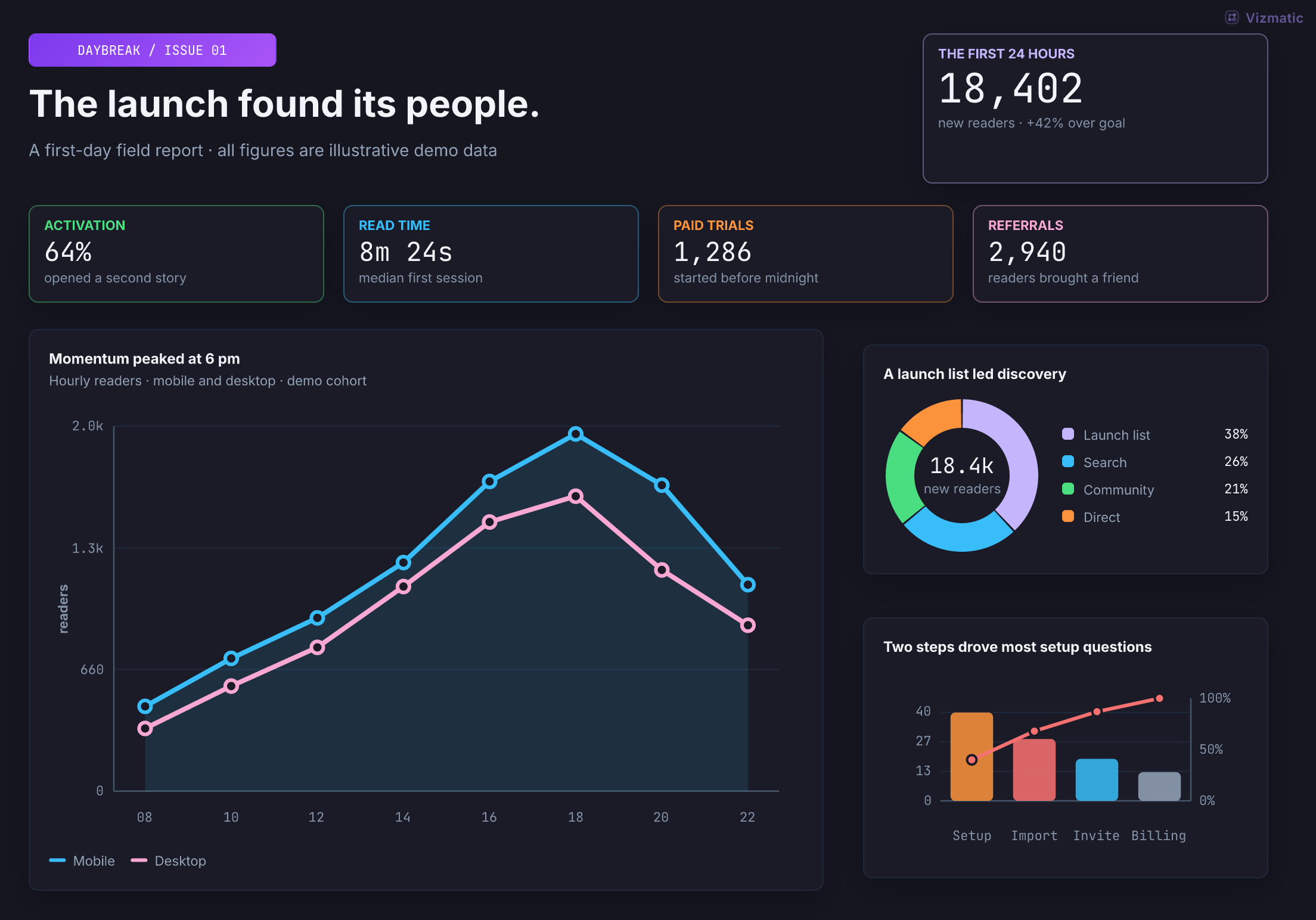
Task: Click the '18,402' new readers figure
Action: pyautogui.click(x=1011, y=89)
